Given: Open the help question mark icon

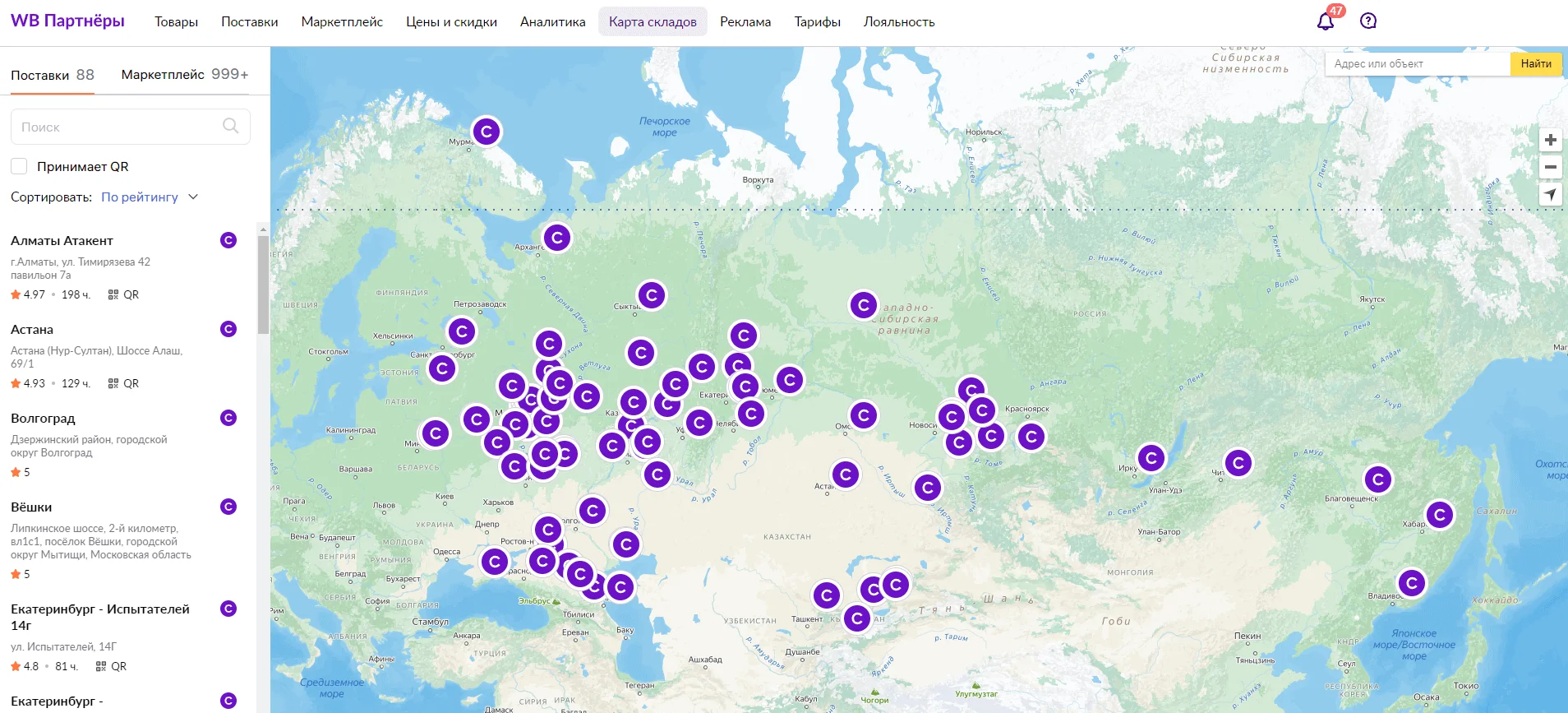Looking at the screenshot, I should (1368, 21).
